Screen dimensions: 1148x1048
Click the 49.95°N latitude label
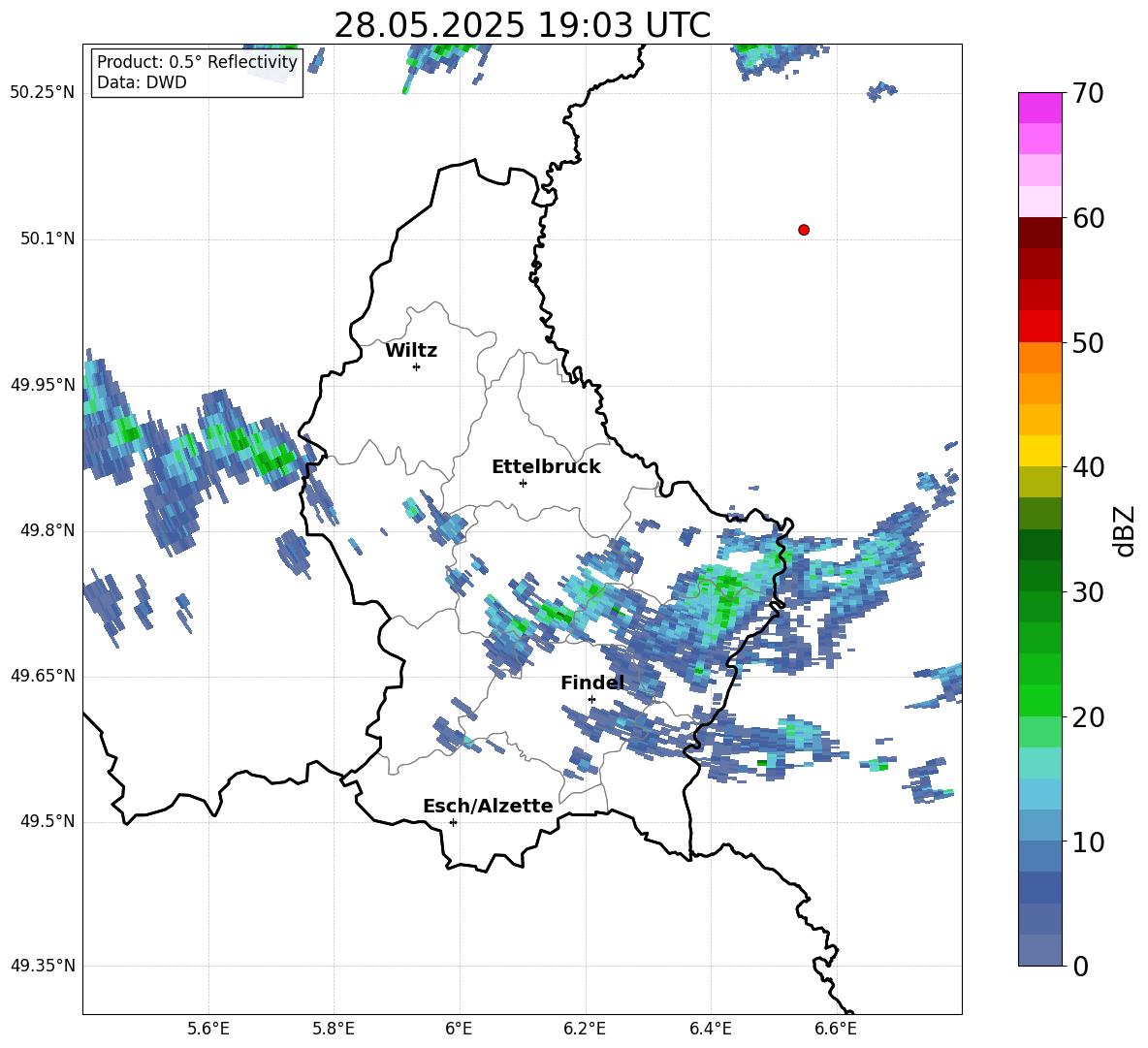(43, 385)
